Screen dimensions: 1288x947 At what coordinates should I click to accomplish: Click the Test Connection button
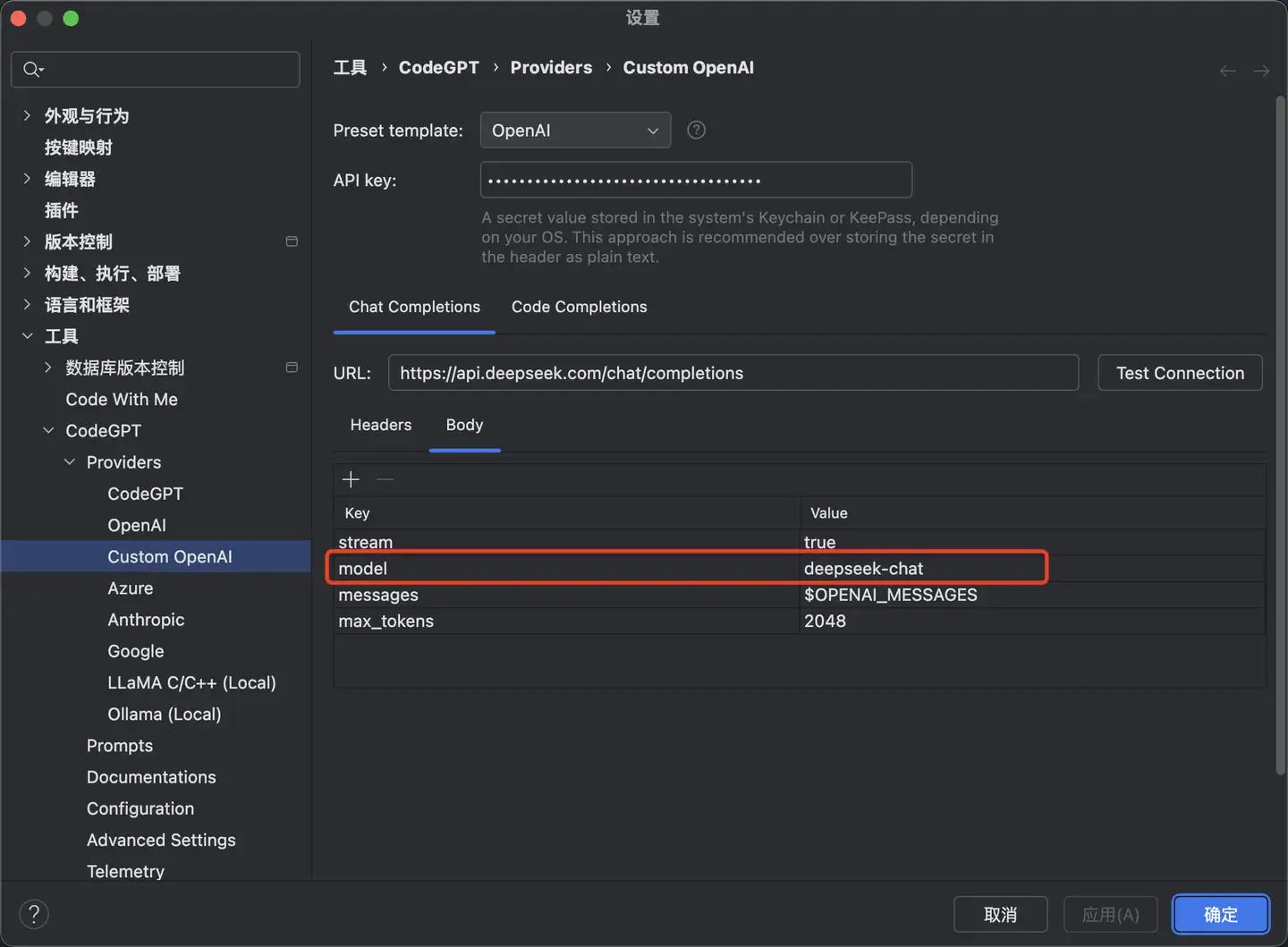1180,373
